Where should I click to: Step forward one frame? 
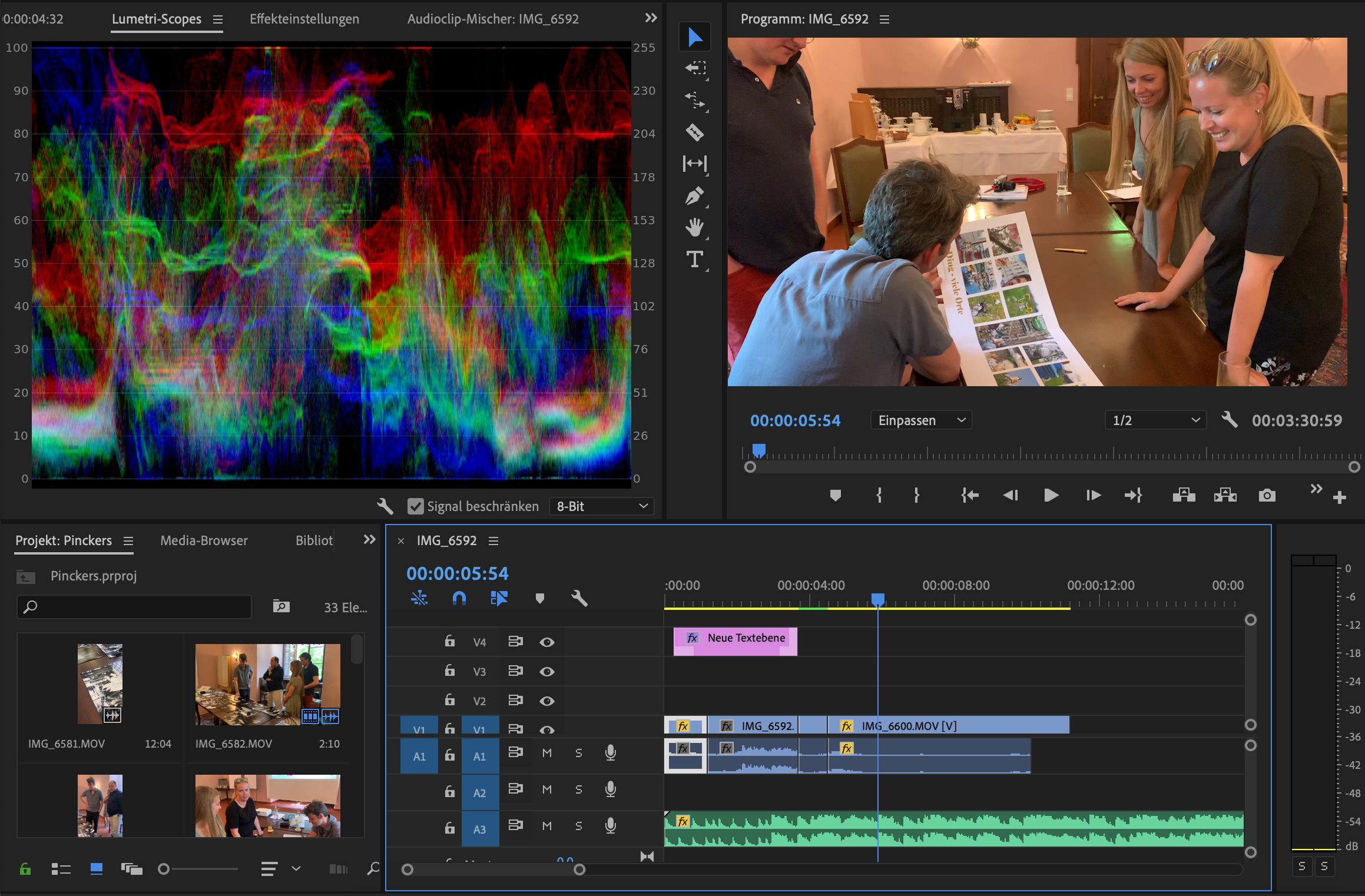click(1094, 496)
